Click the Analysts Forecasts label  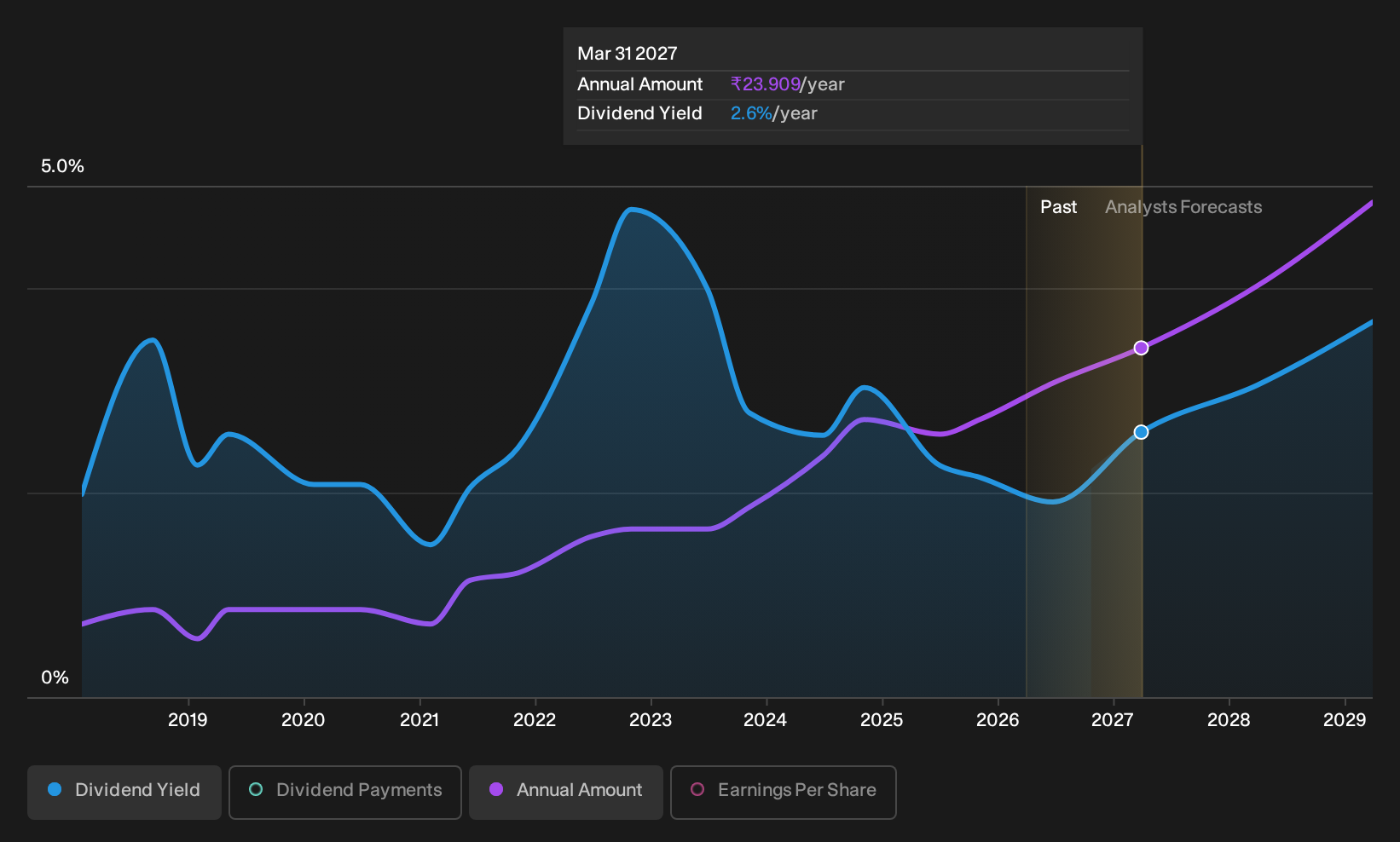(x=1183, y=207)
